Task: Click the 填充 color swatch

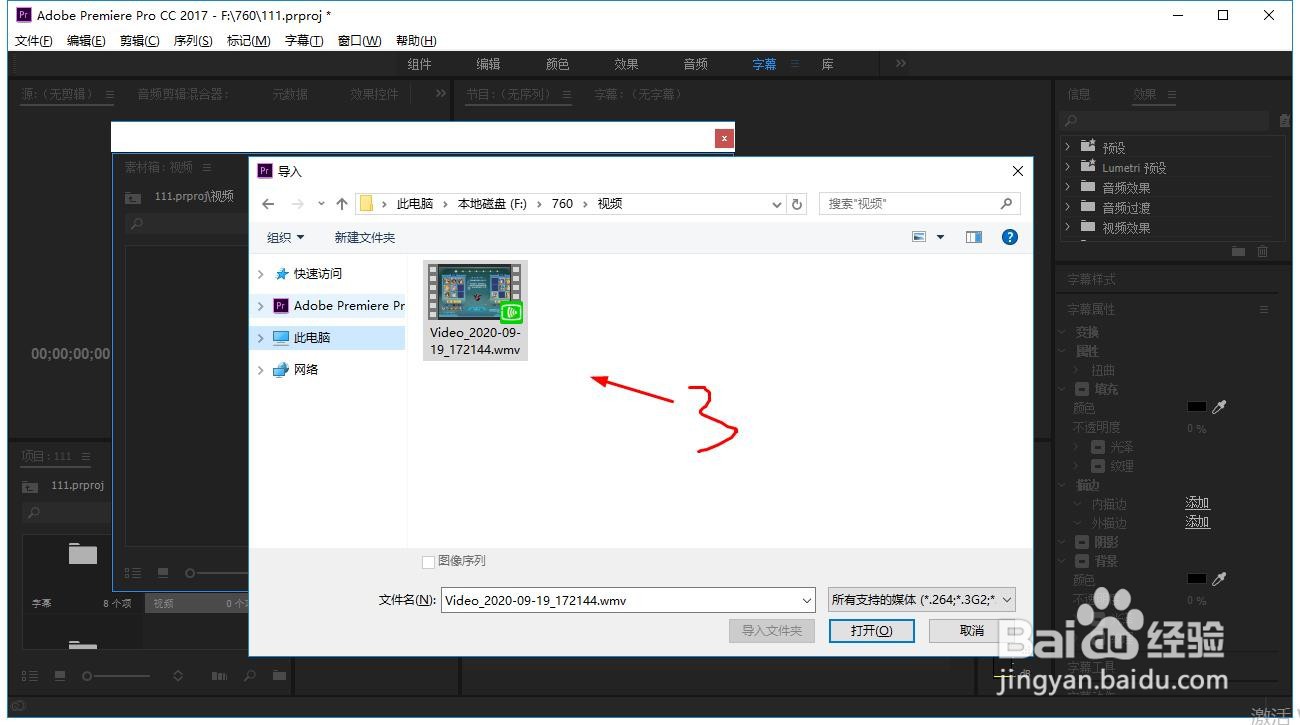Action: [1196, 407]
